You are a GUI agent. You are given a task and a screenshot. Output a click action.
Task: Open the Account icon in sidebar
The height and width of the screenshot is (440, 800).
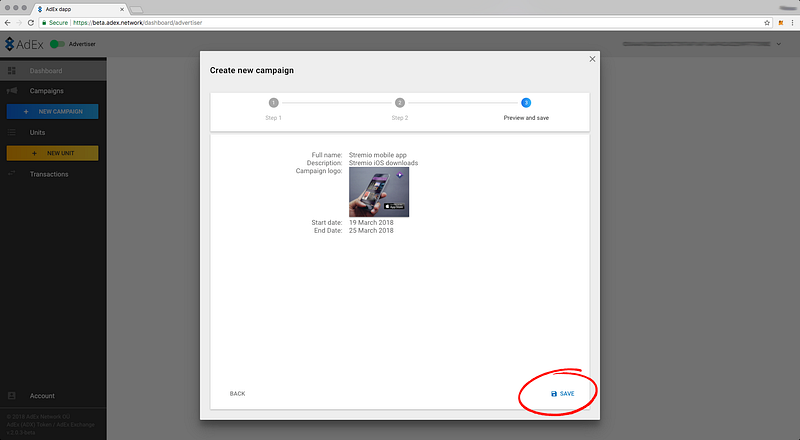pos(11,396)
